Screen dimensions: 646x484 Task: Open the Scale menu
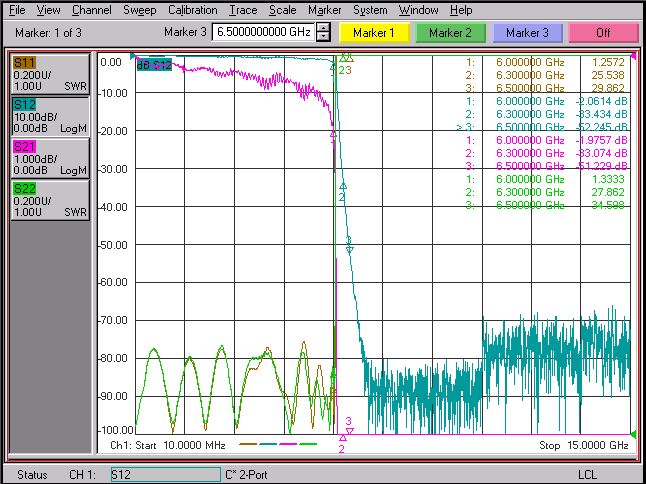[x=283, y=10]
